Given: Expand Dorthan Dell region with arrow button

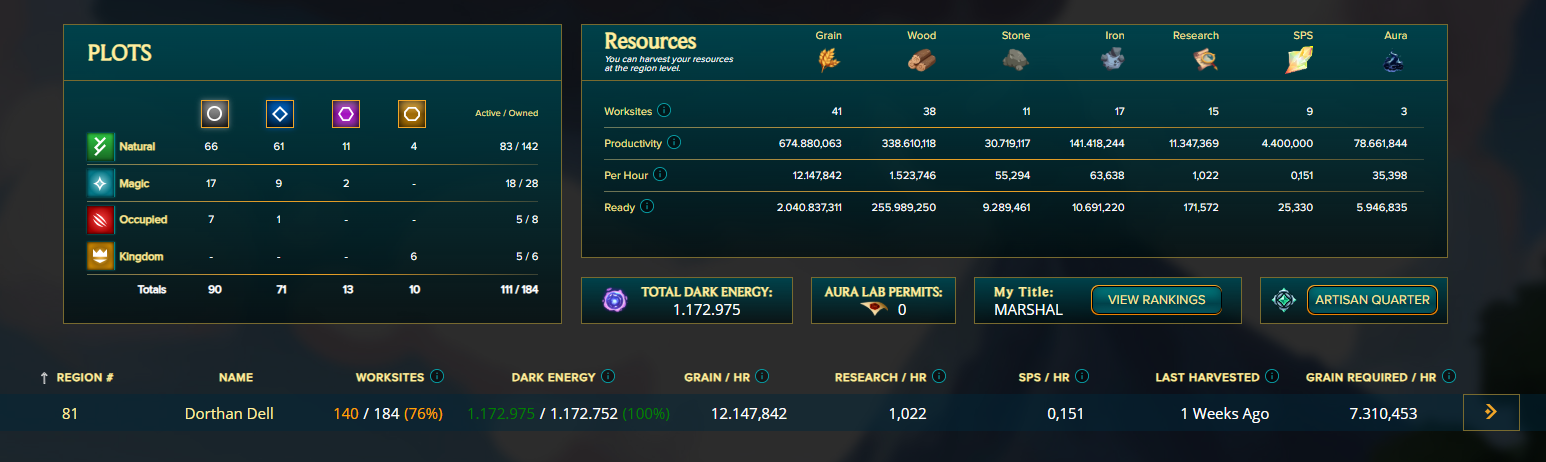Looking at the screenshot, I should (1491, 412).
